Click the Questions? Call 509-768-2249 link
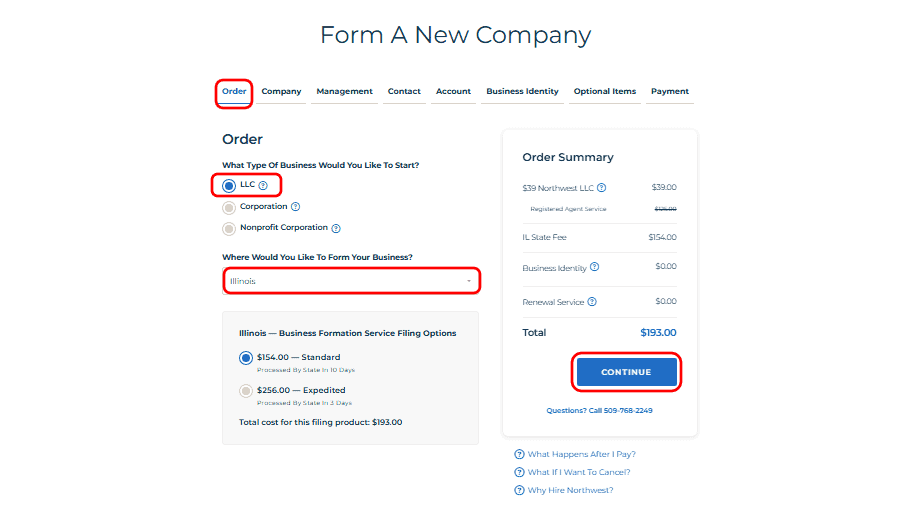The width and height of the screenshot is (901, 506). click(x=599, y=410)
